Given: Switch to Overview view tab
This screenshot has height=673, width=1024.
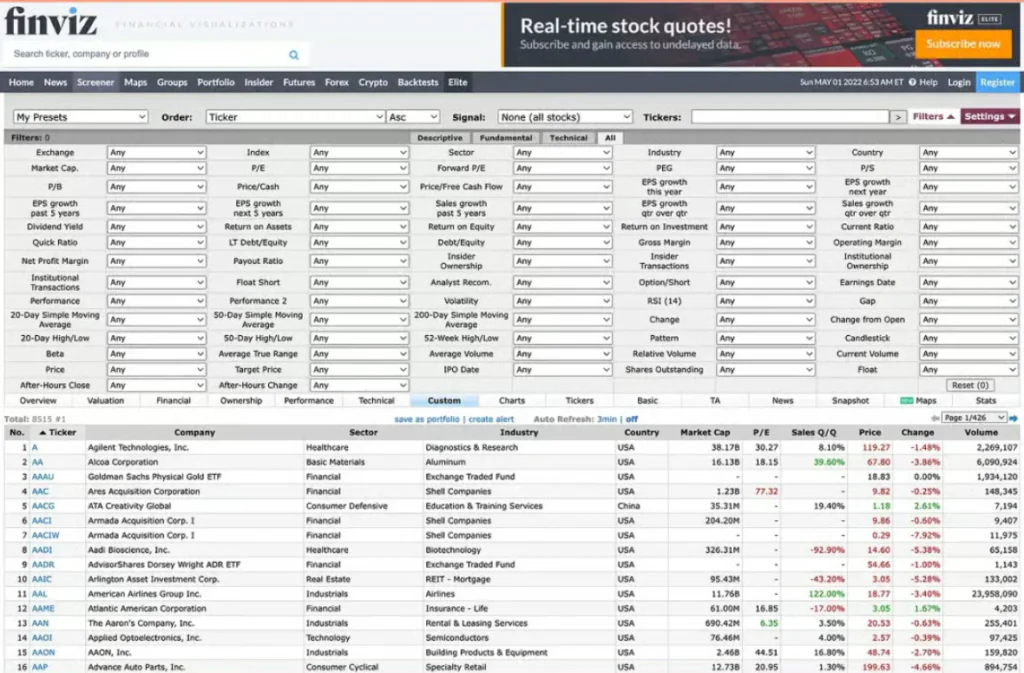Looking at the screenshot, I should point(38,401).
